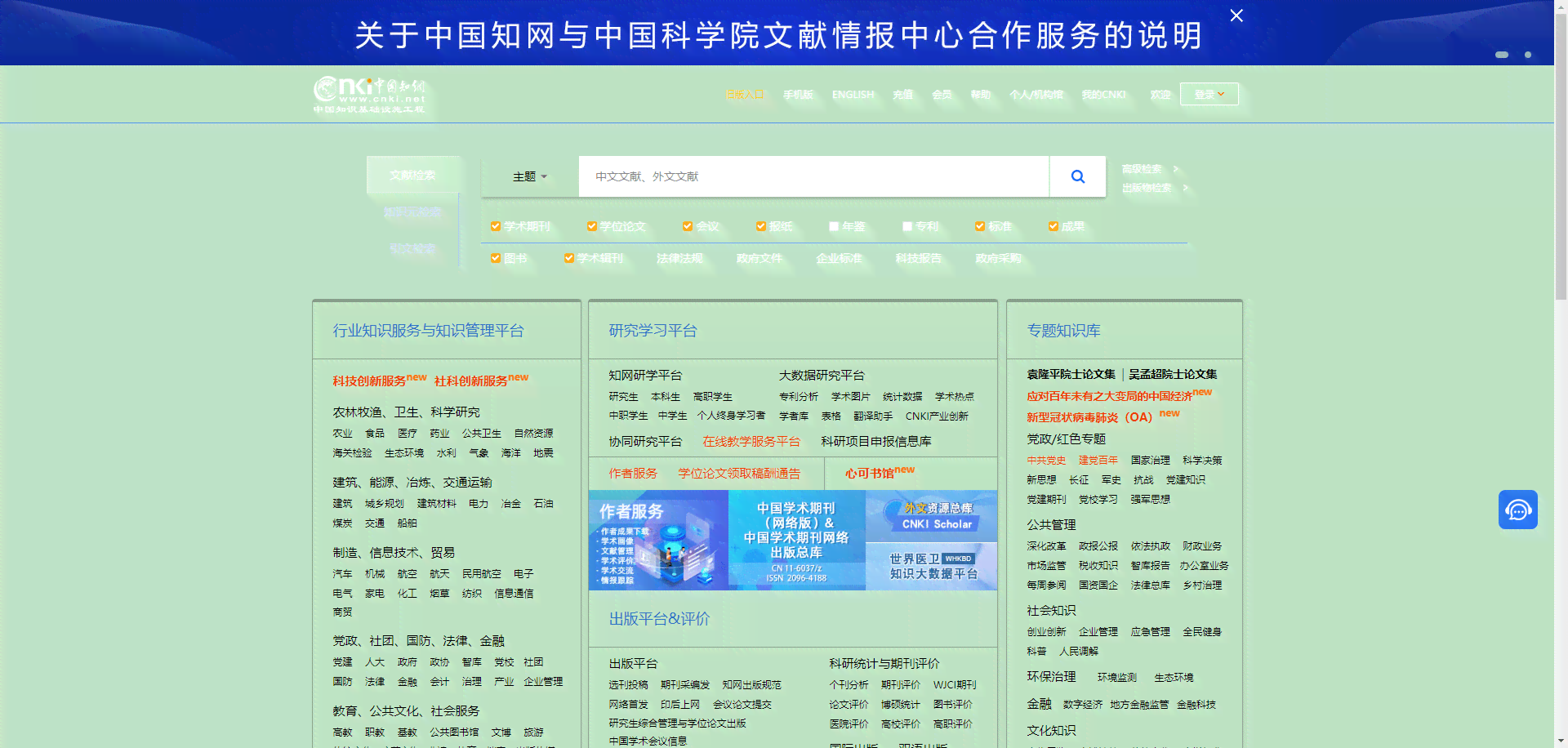Image resolution: width=1568 pixels, height=748 pixels.
Task: Switch to the 引文检索 tab
Action: (412, 248)
